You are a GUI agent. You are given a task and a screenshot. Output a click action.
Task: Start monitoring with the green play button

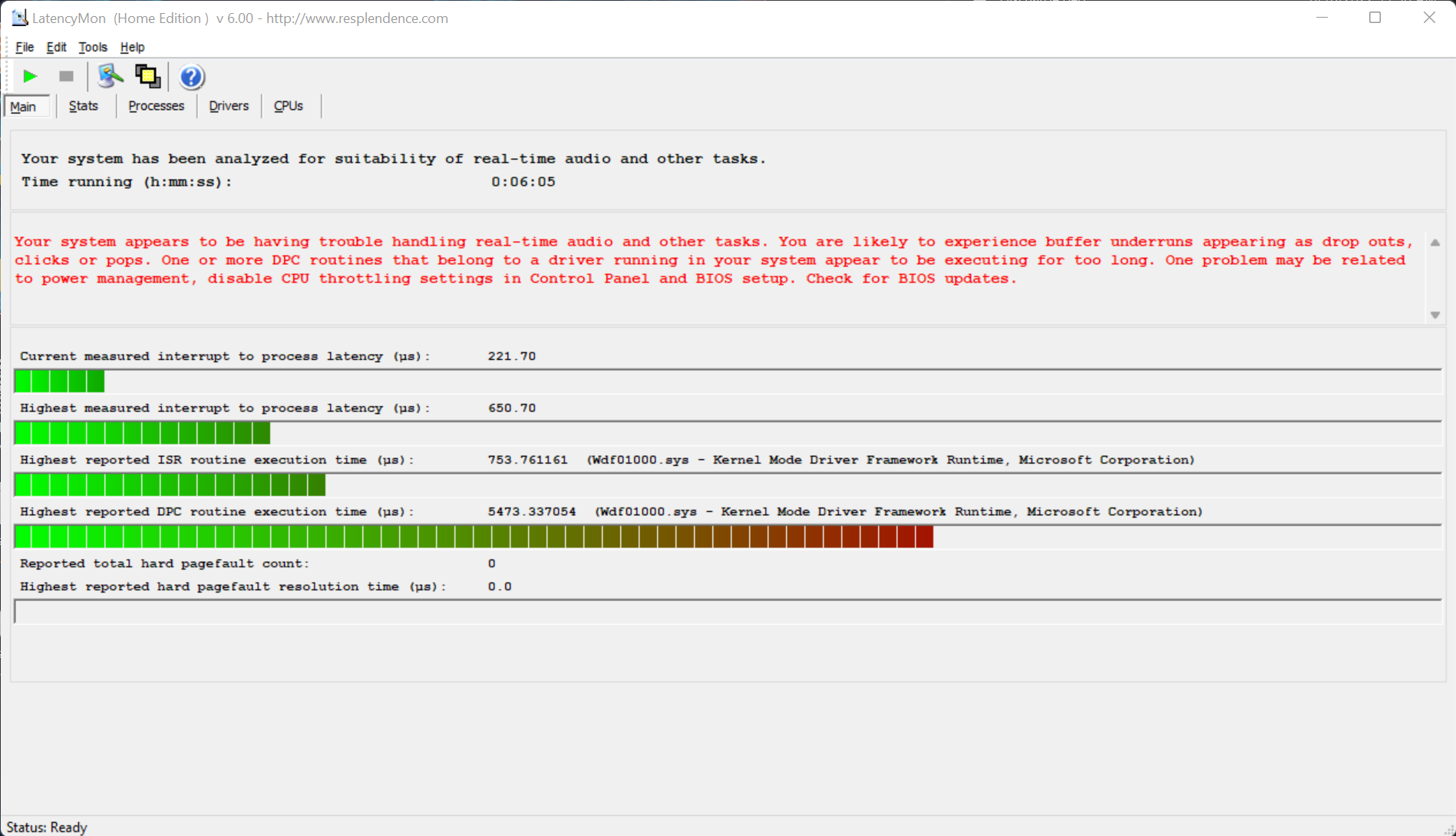[30, 76]
